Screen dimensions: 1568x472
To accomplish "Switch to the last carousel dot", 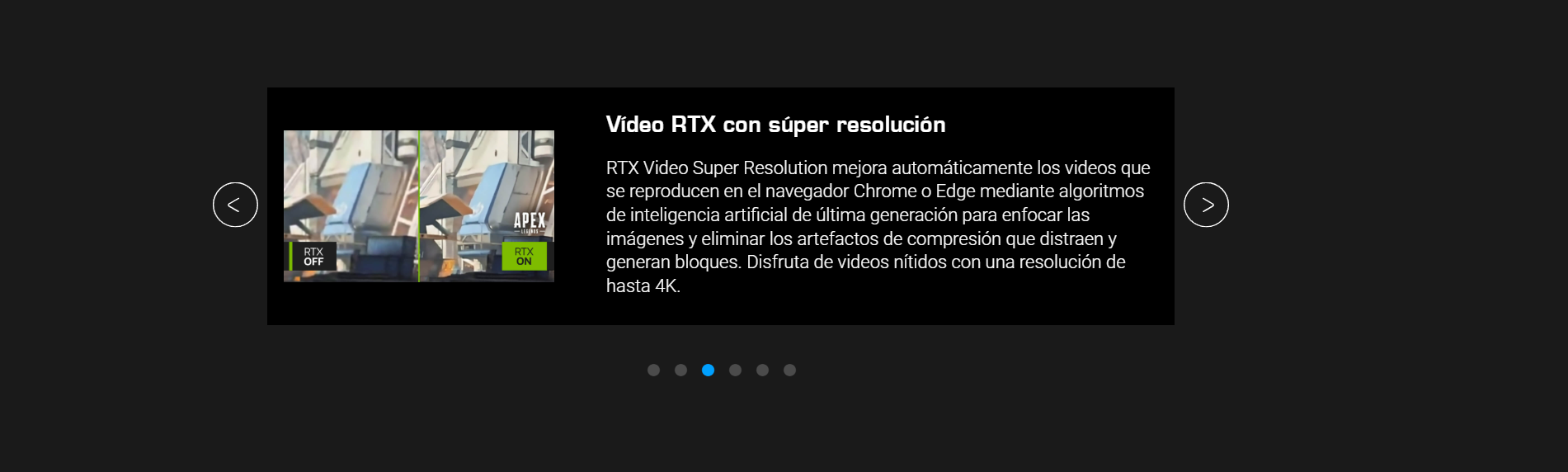I will (x=789, y=370).
